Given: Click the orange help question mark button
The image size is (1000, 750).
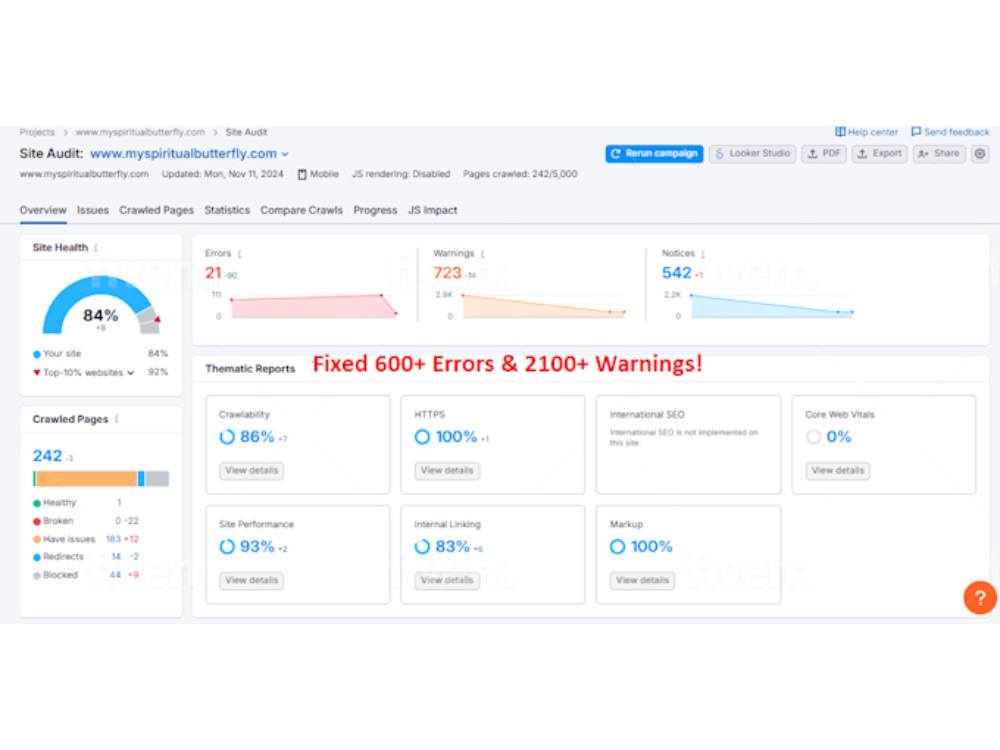Looking at the screenshot, I should pos(980,598).
